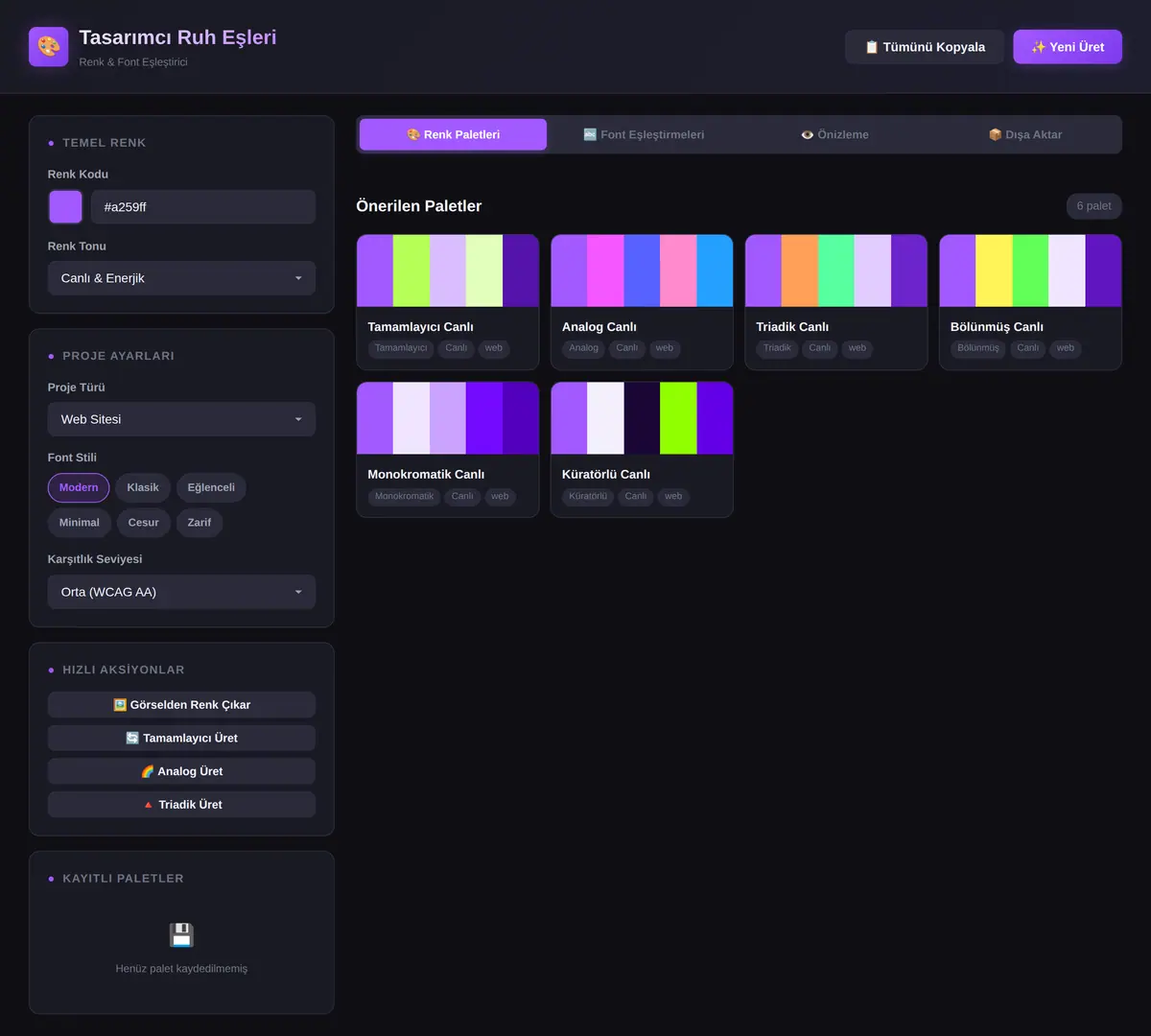This screenshot has height=1036, width=1151.
Task: Click the Henüz palet kaydedilmemiş message
Action: pyautogui.click(x=181, y=969)
